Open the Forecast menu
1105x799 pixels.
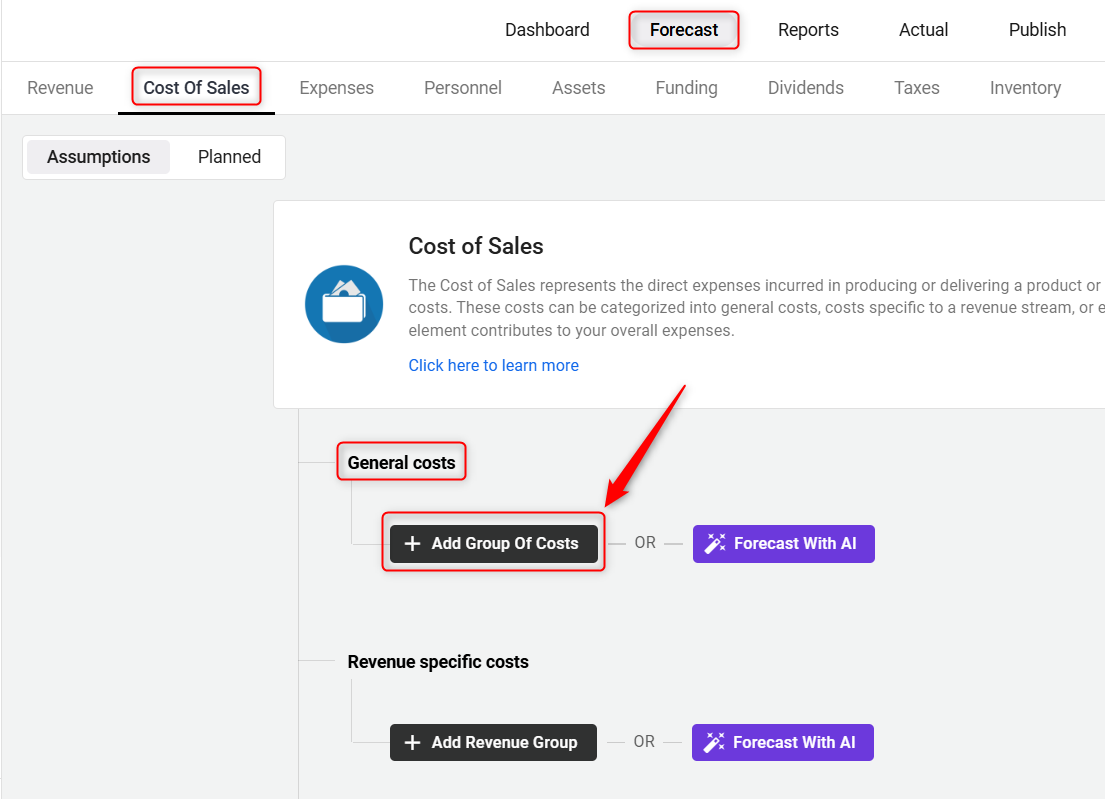(684, 30)
